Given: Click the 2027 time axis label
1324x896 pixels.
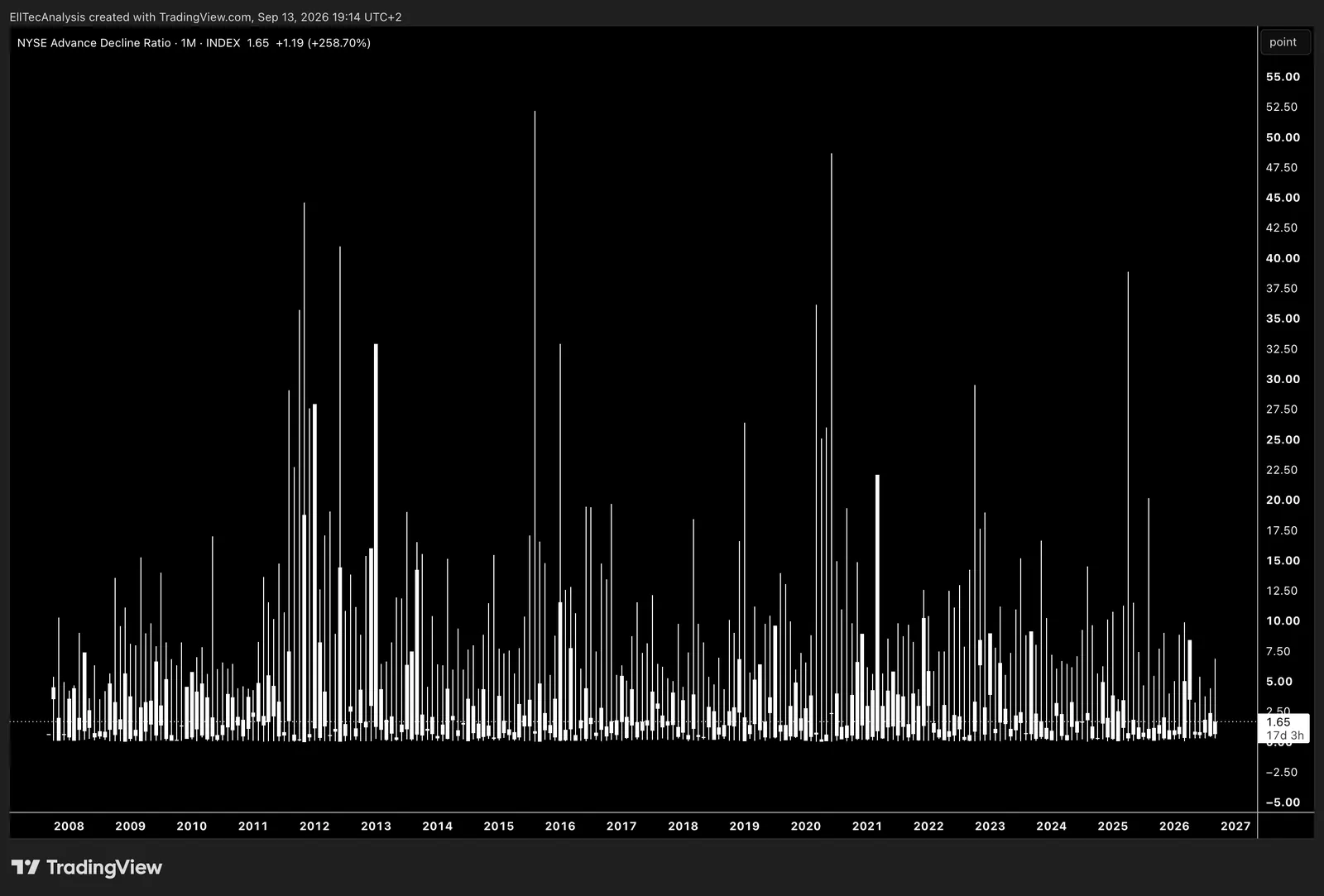Looking at the screenshot, I should pyautogui.click(x=1235, y=826).
